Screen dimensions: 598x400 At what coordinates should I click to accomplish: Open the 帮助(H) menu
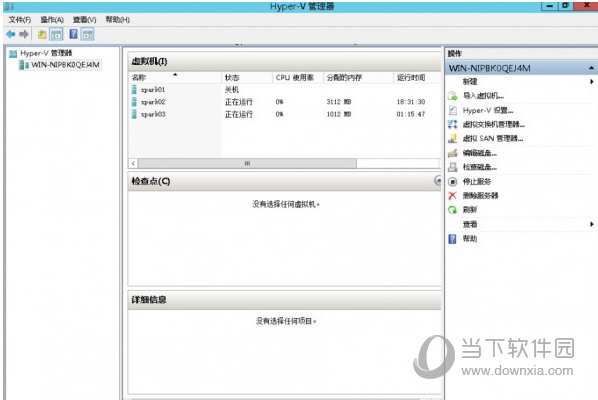[117, 19]
